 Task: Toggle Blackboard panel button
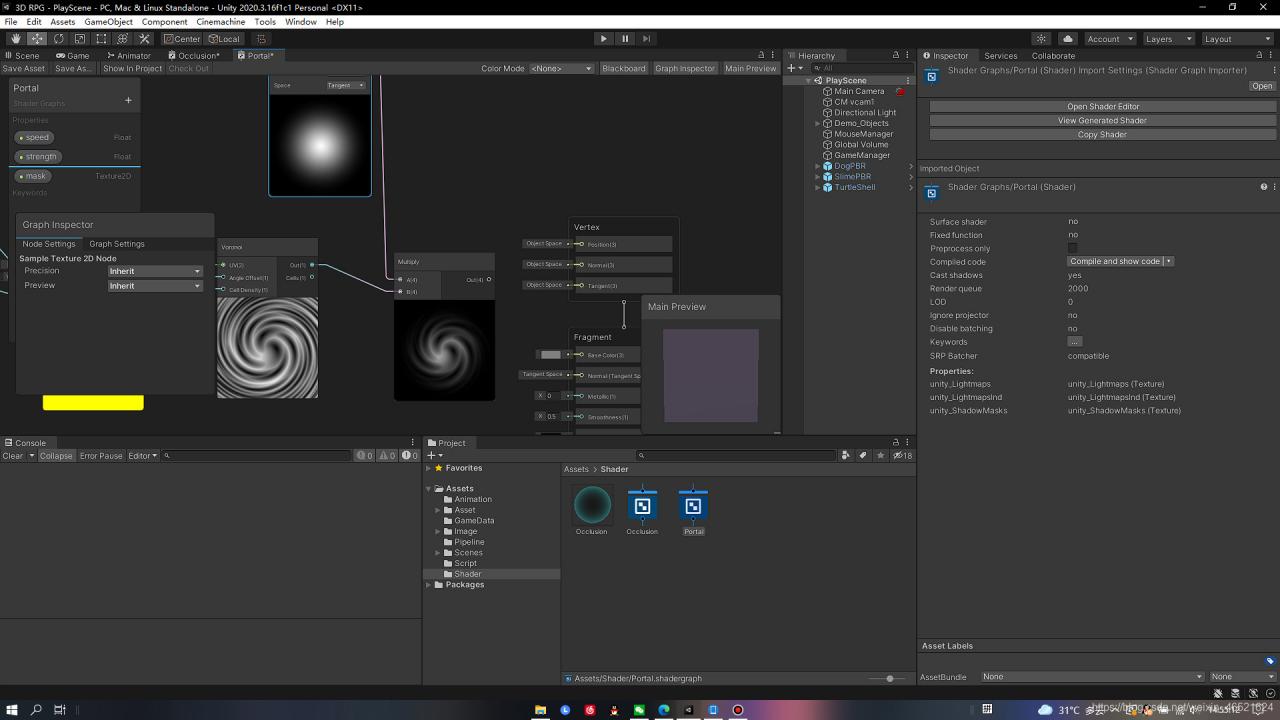coord(624,68)
